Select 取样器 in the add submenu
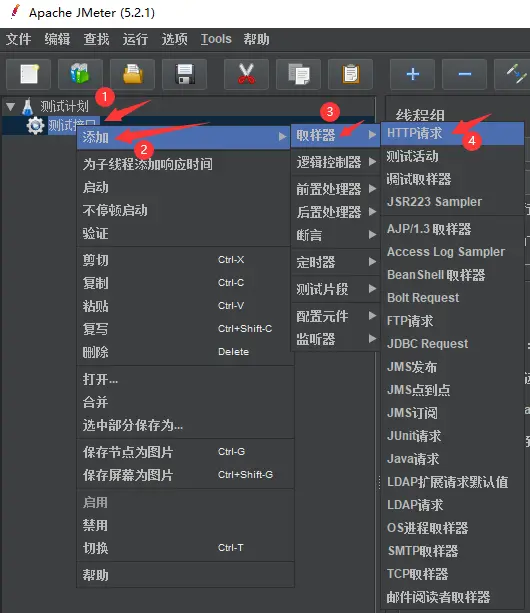The height and width of the screenshot is (613, 530). coord(336,135)
